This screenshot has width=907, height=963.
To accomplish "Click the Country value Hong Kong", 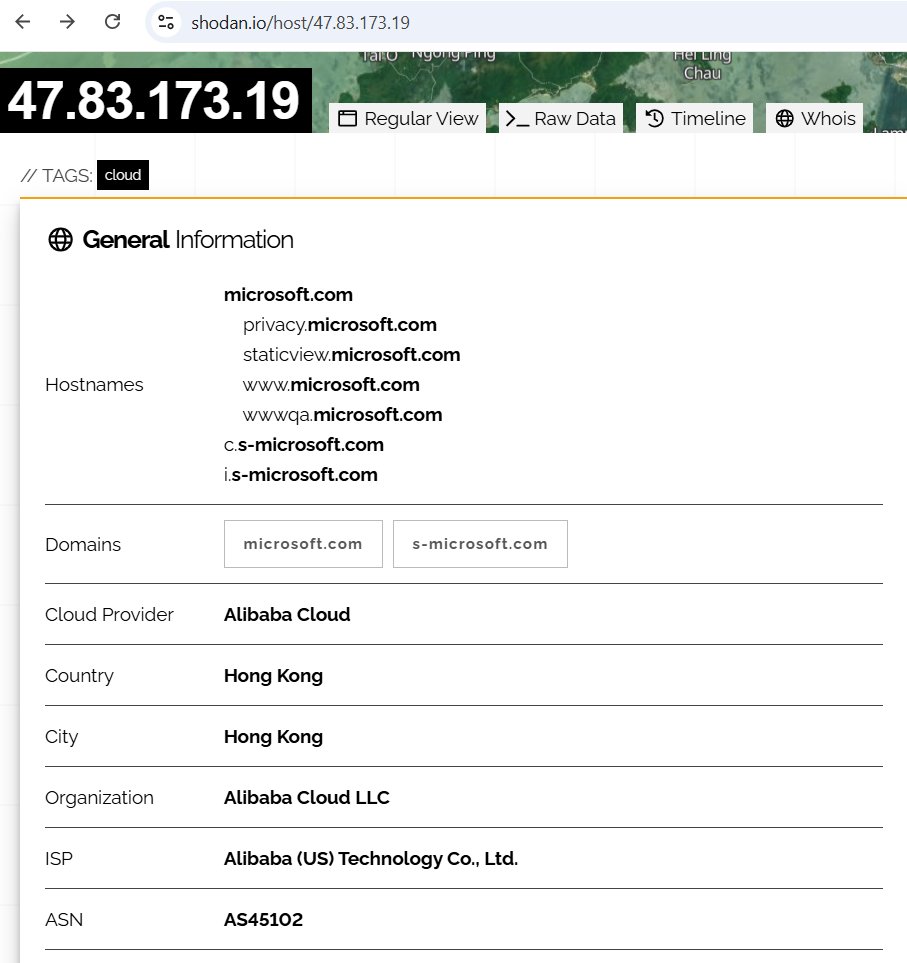I will [x=273, y=676].
